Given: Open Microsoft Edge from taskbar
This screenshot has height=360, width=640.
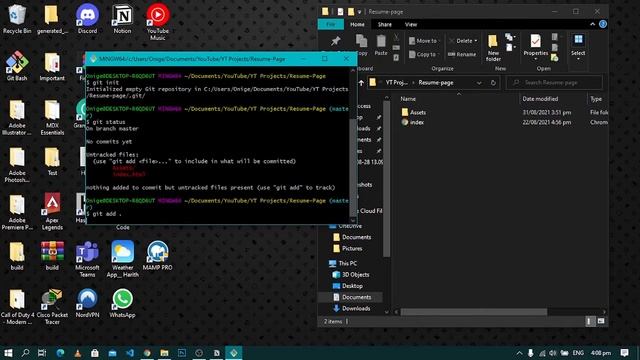Looking at the screenshot, I should (x=60, y=353).
